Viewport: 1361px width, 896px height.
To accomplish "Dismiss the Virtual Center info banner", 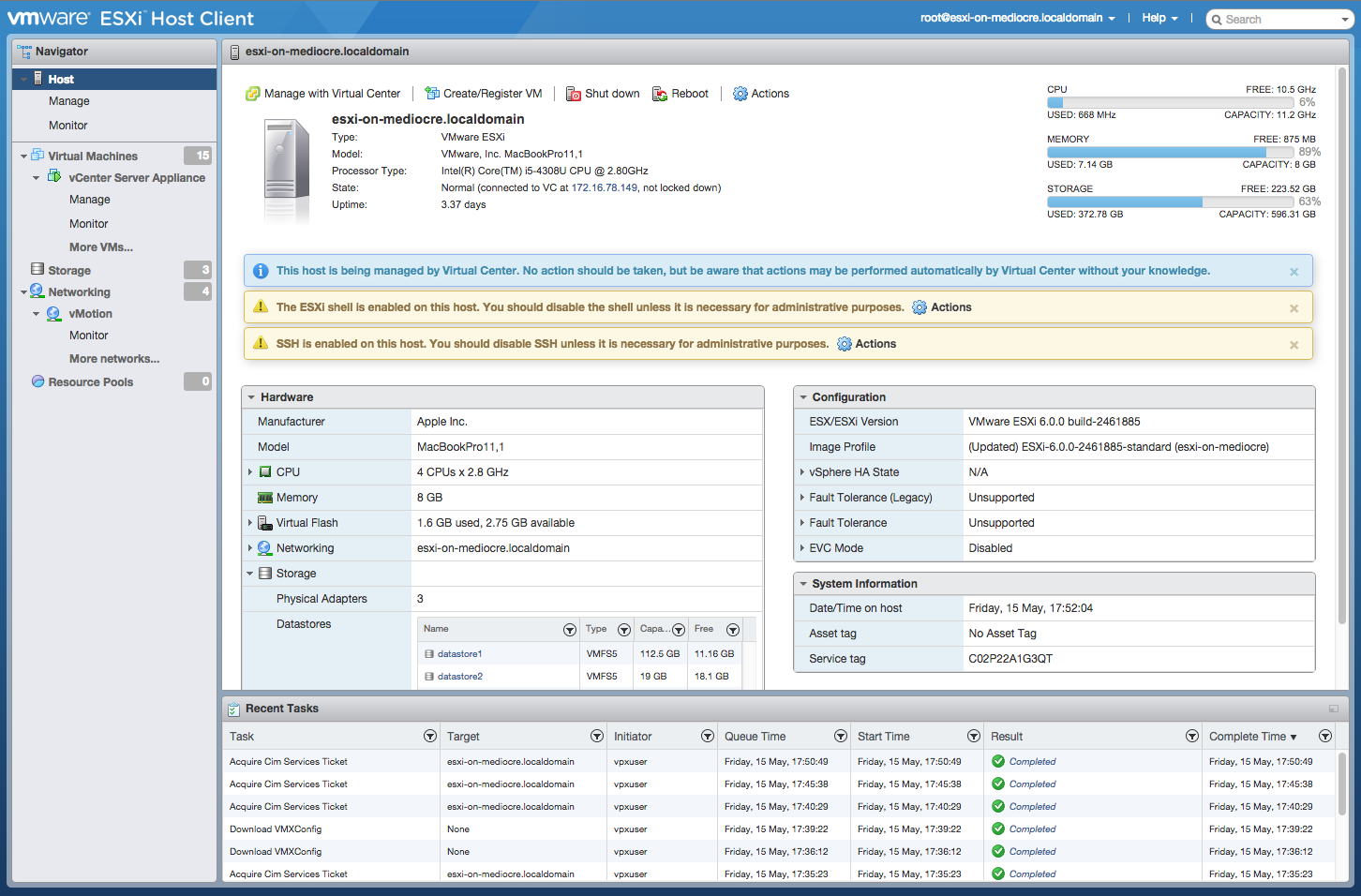I will pos(1294,272).
